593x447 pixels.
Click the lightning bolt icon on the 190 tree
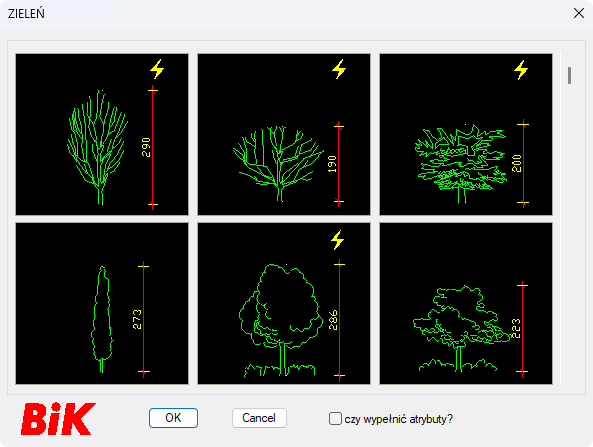(339, 69)
